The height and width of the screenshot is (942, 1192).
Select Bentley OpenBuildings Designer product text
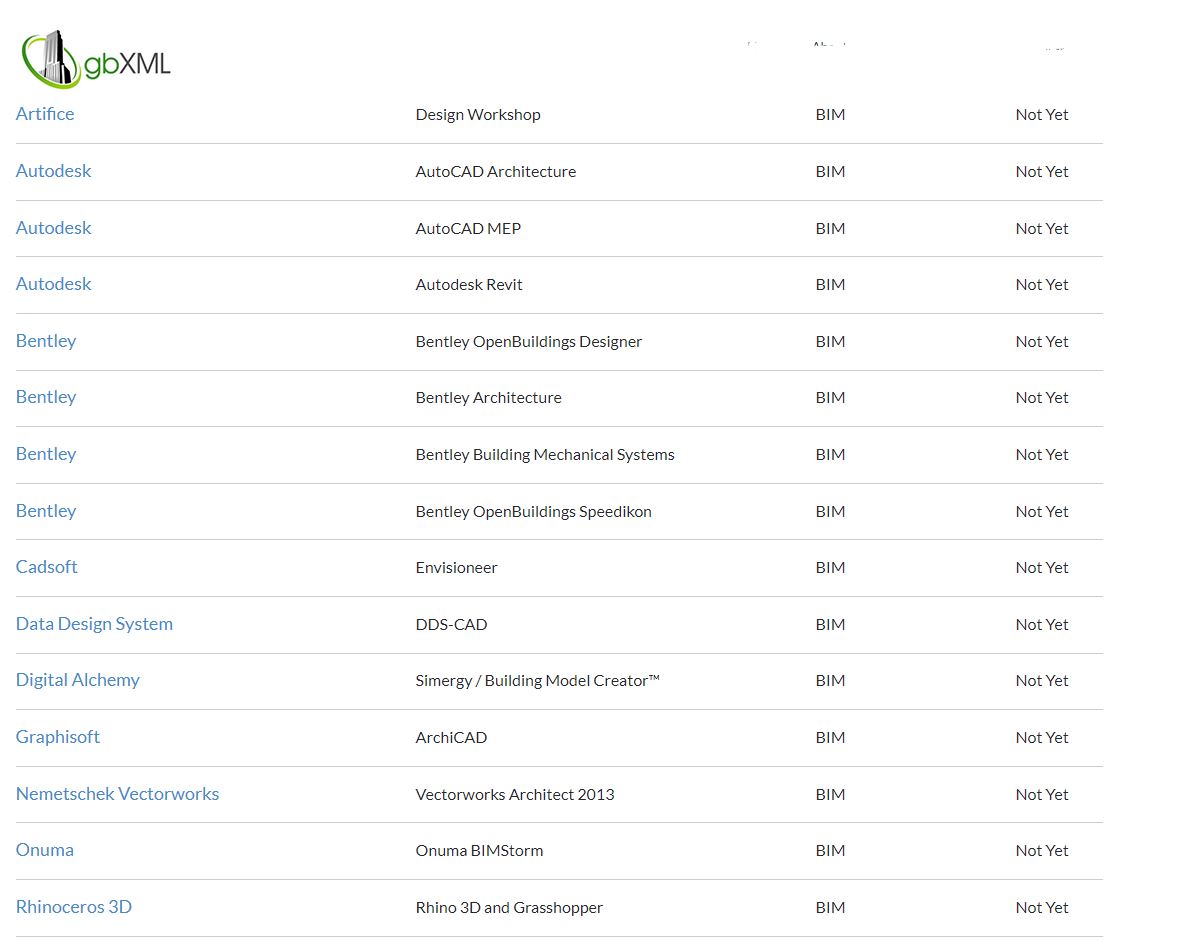pos(528,342)
